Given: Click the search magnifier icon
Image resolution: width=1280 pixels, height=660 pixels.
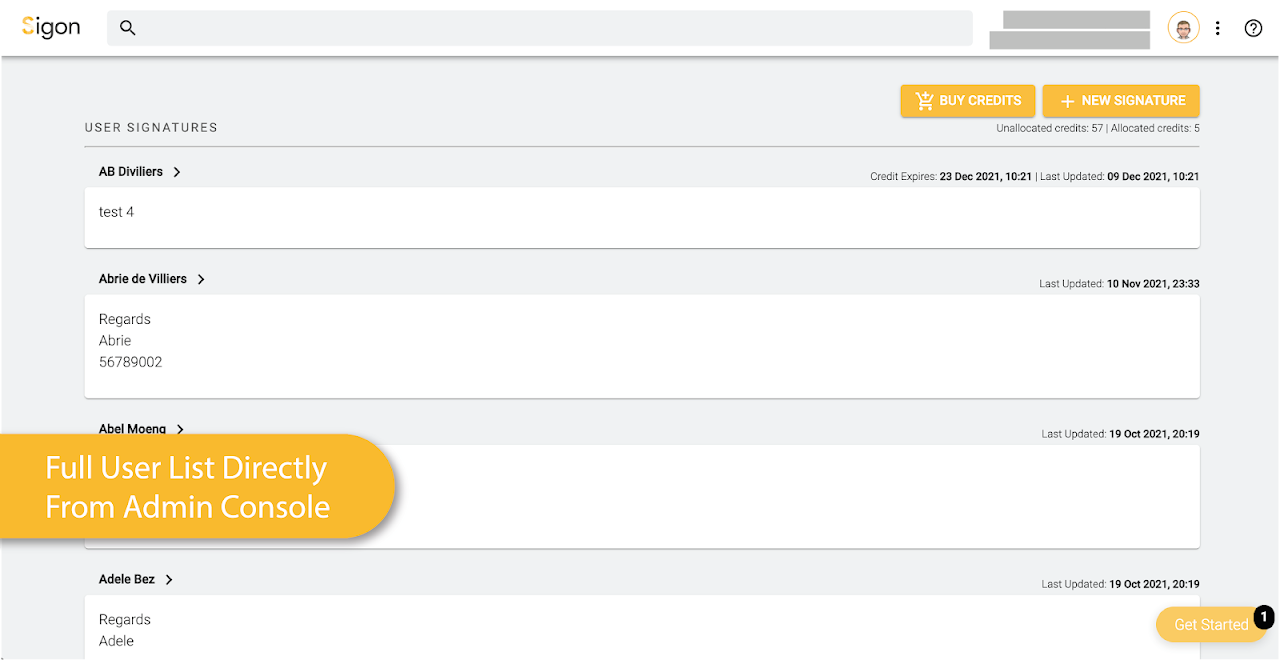Looking at the screenshot, I should [127, 28].
